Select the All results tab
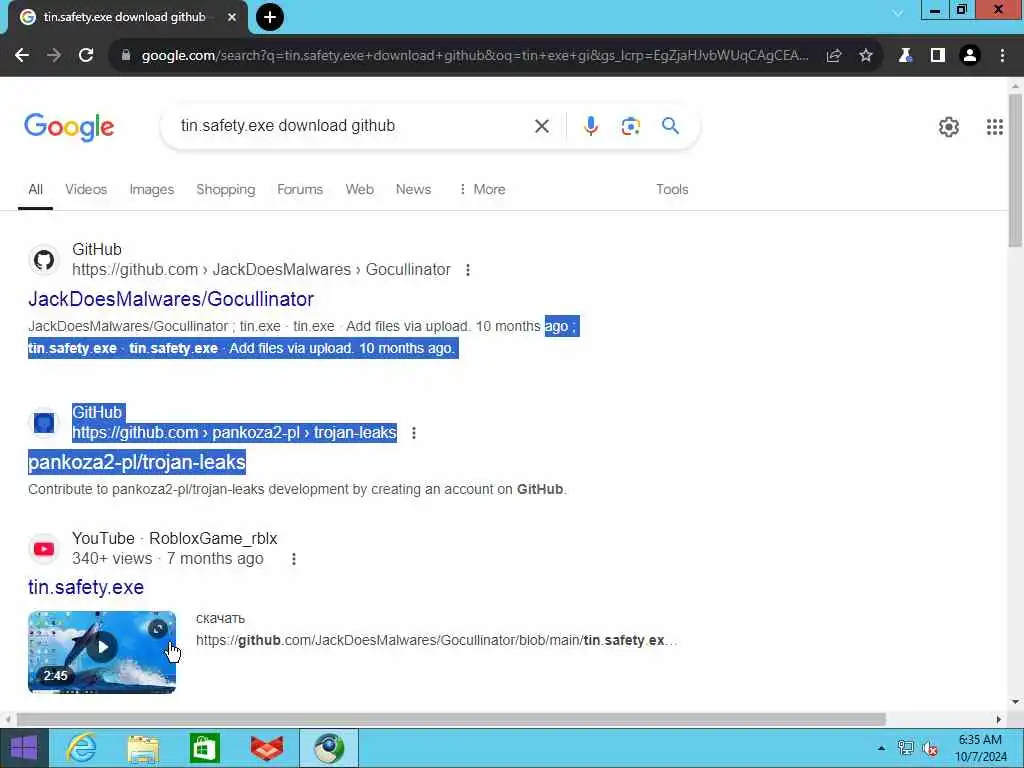 [35, 189]
